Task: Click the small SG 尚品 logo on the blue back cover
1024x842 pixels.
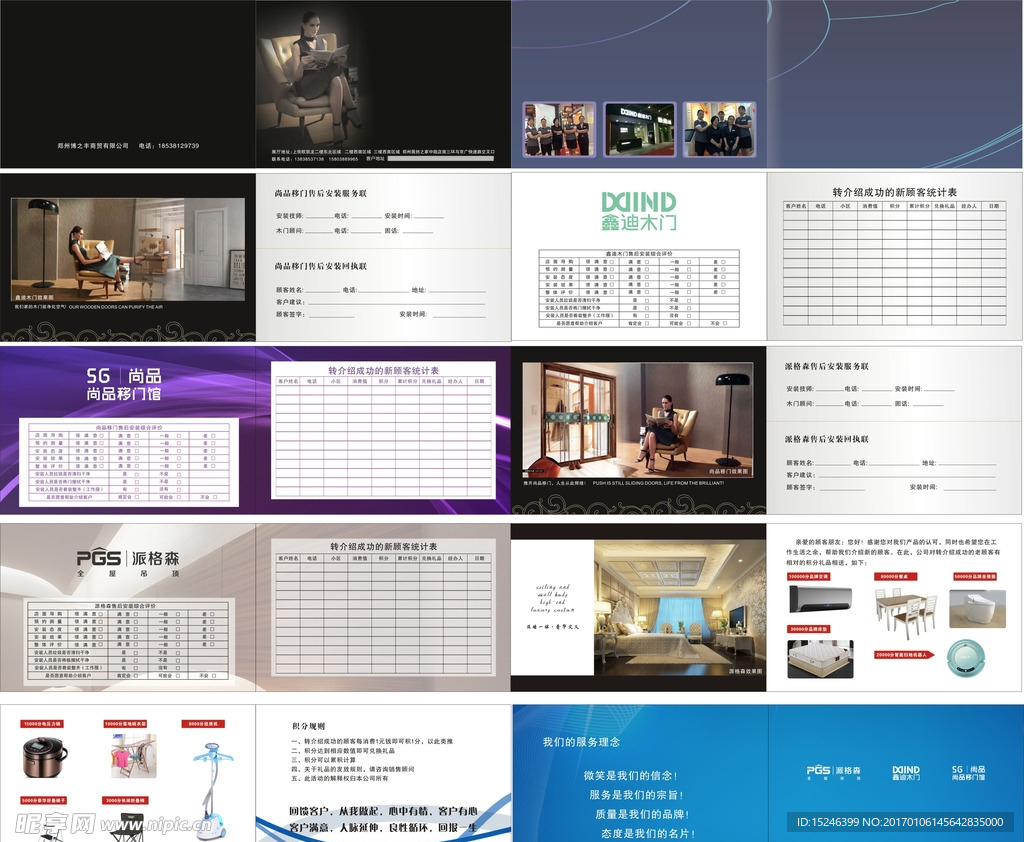Action: [968, 773]
